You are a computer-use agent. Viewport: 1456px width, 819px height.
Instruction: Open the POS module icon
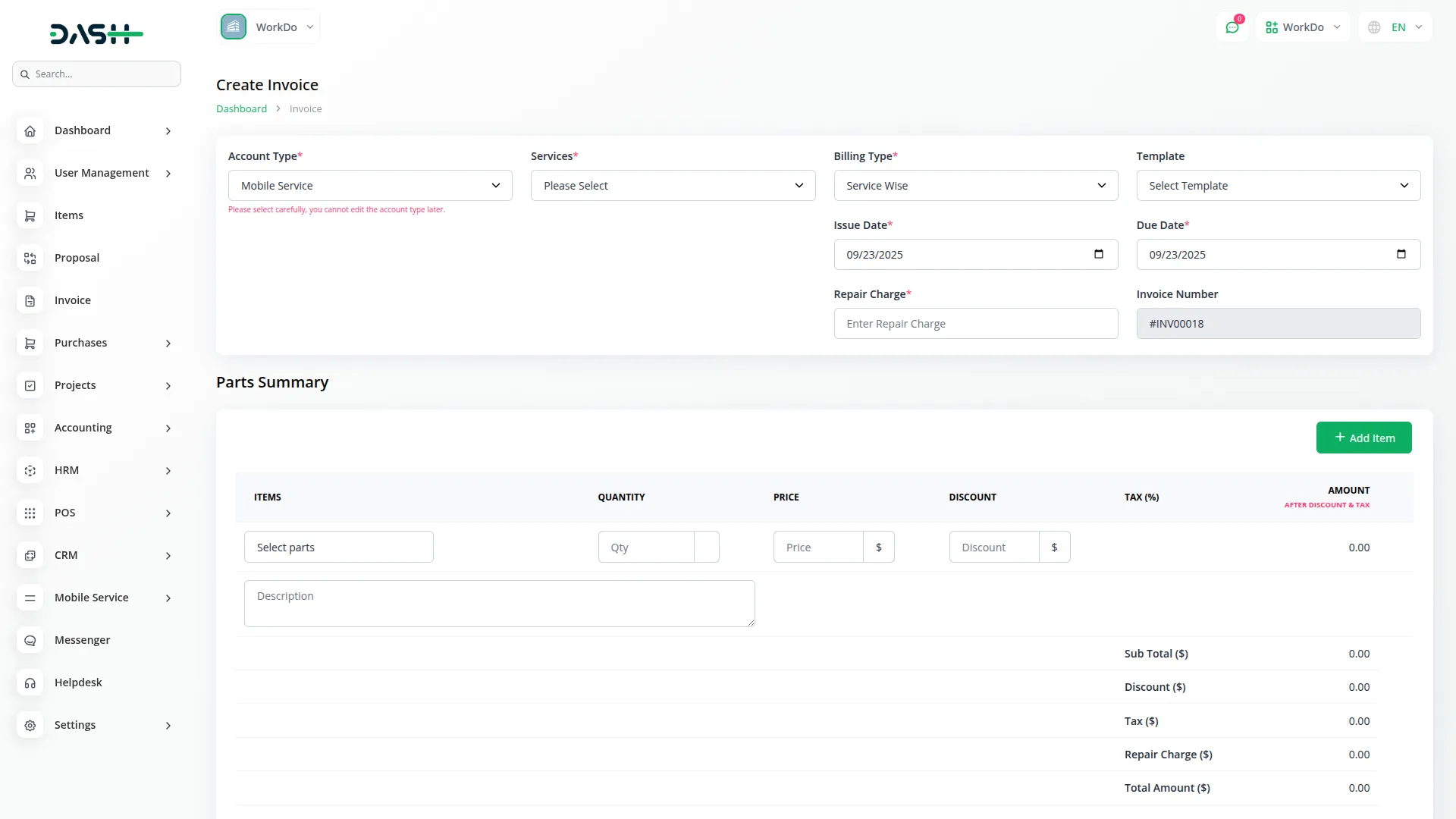tap(30, 513)
